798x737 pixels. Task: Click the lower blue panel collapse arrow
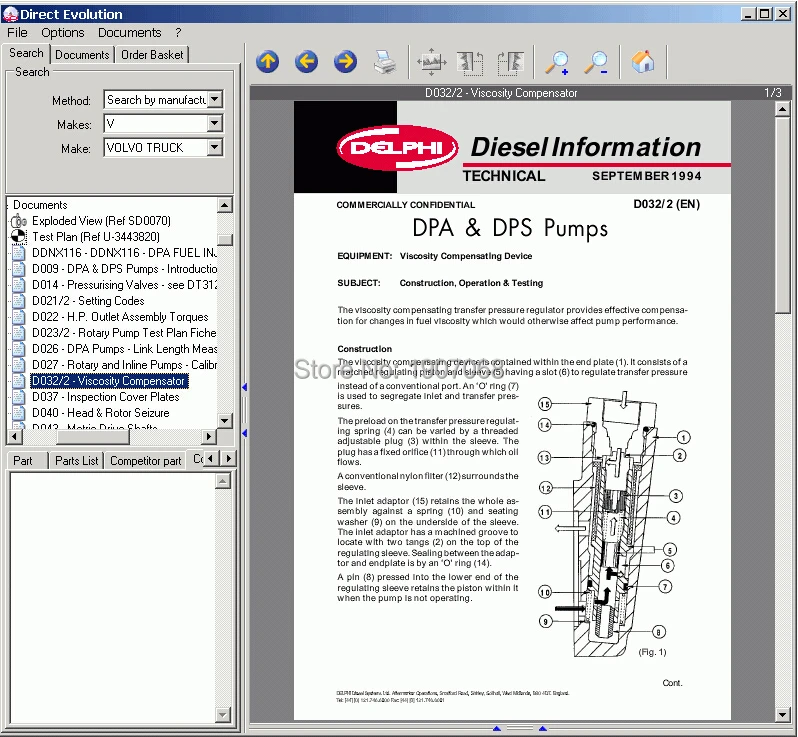244,433
